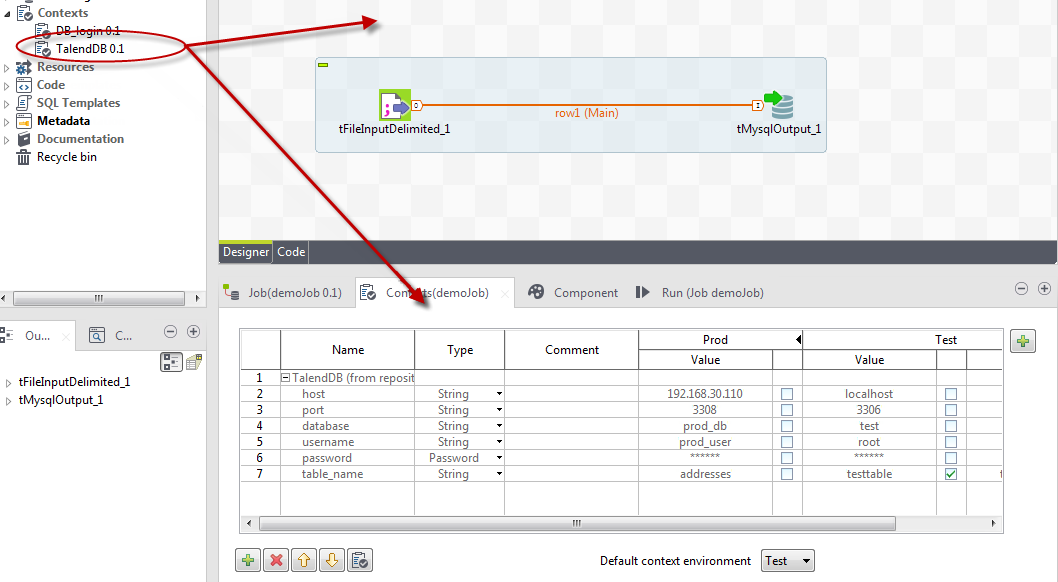Screen dimensions: 1058x582
Task: Switch to the Code view tab
Action: tap(291, 252)
